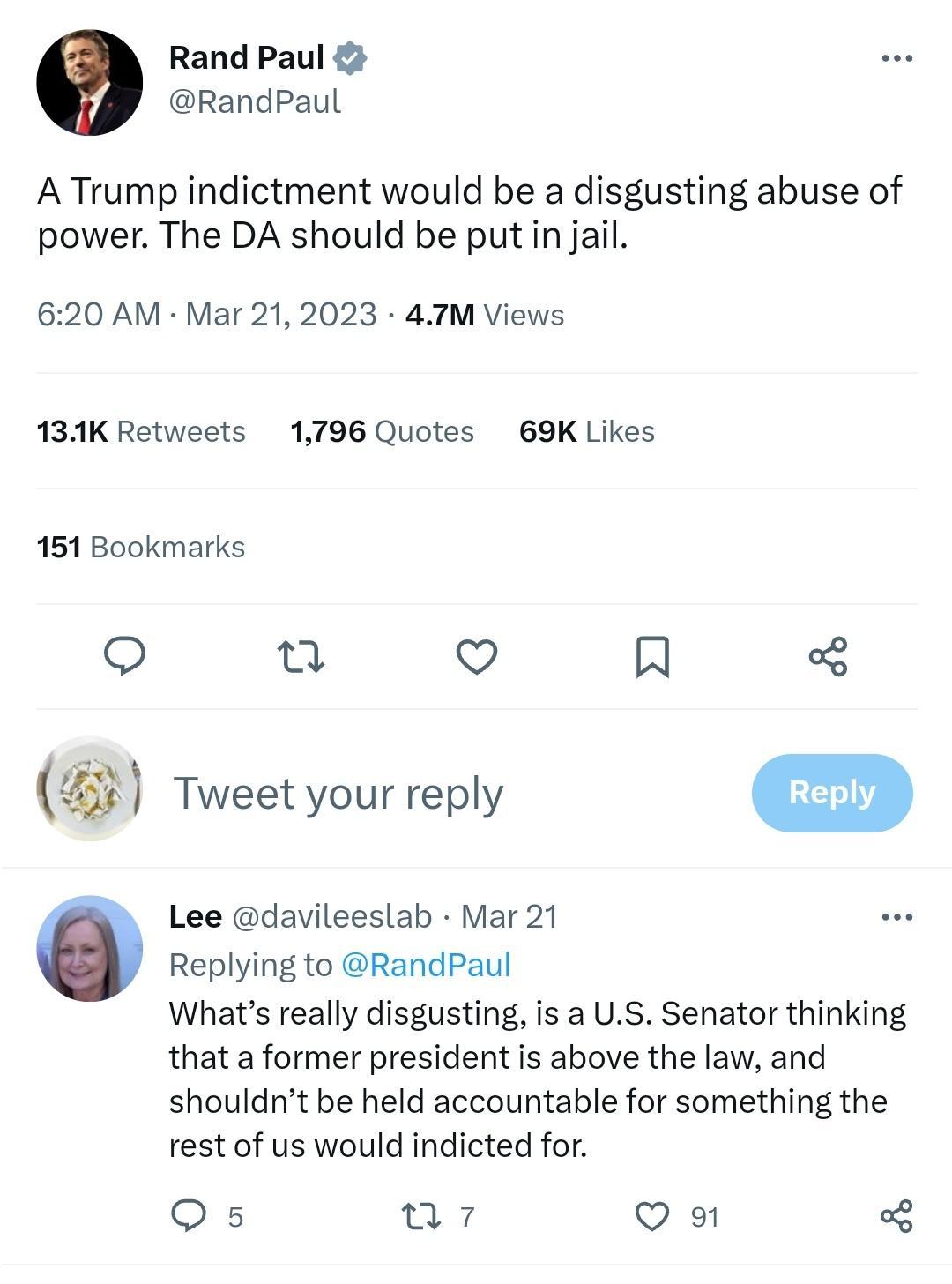Open more options on Lee's reply
The image size is (952, 1284).
coord(896,918)
